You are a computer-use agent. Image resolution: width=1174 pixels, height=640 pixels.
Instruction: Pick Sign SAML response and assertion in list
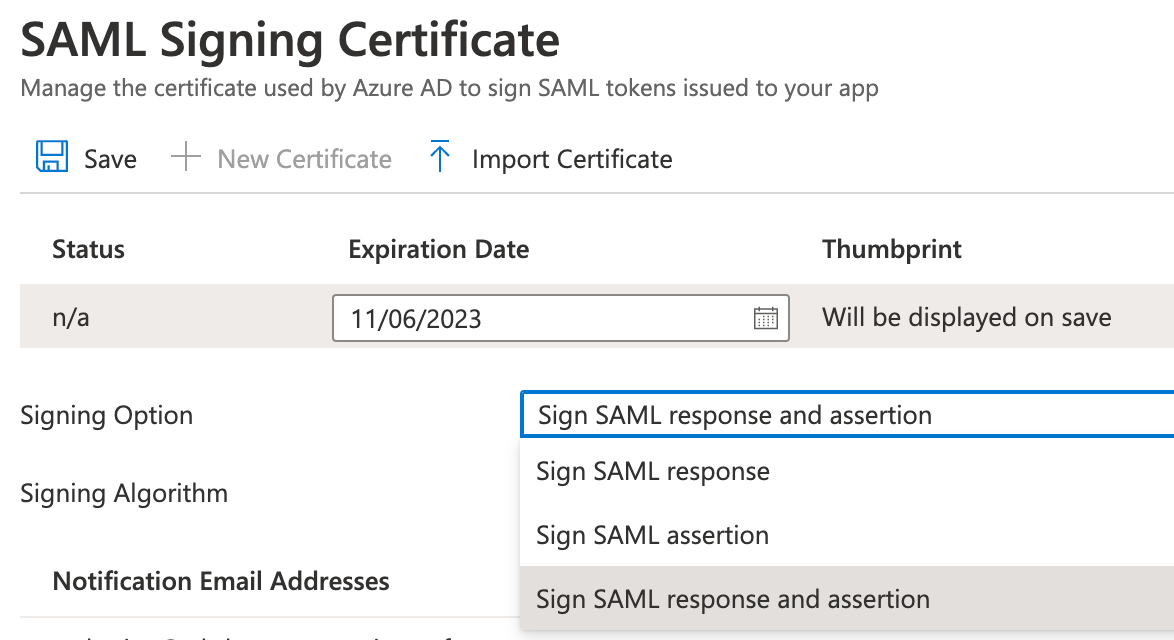[x=733, y=599]
